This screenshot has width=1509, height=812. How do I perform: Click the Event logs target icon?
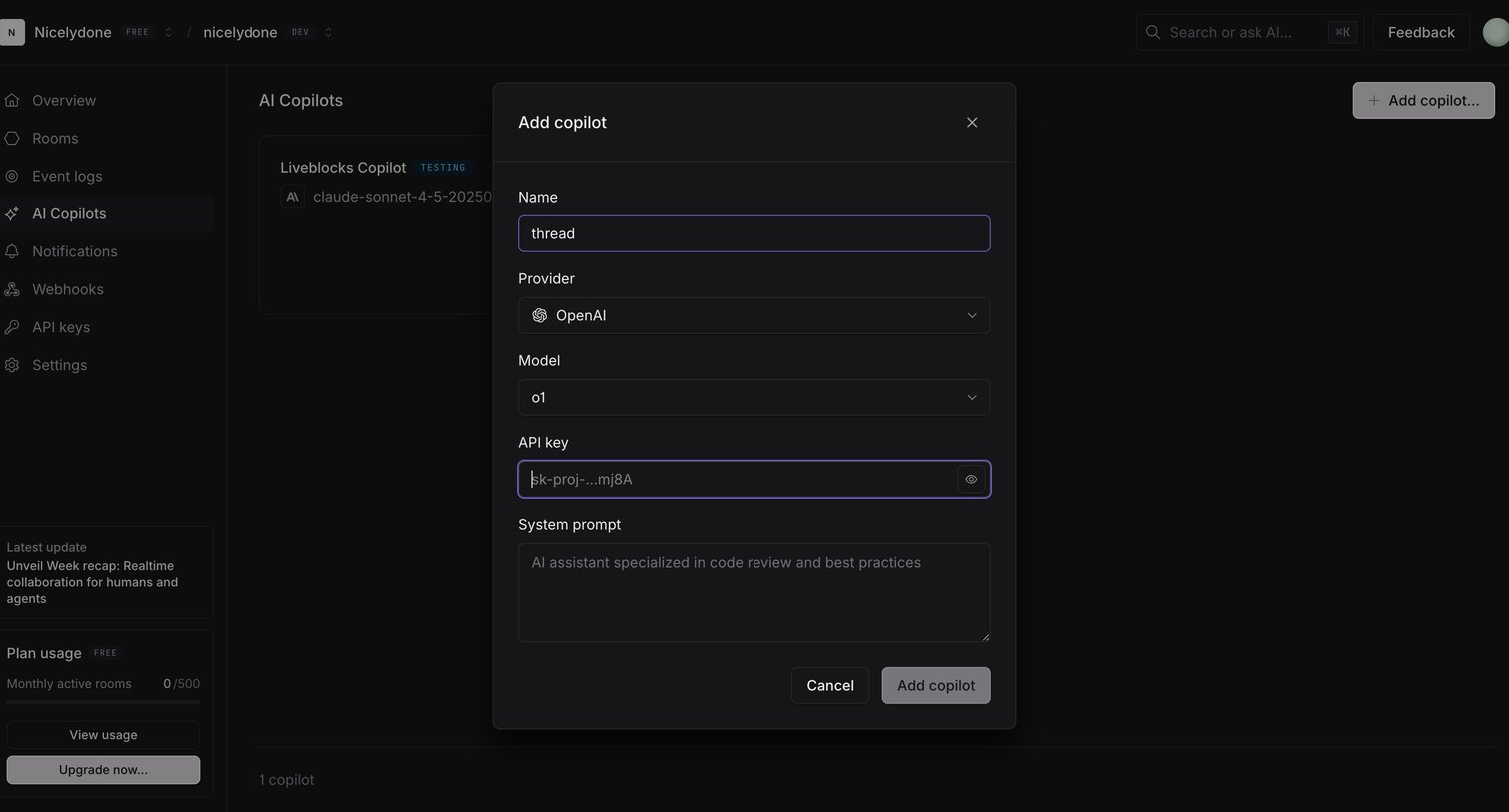click(12, 176)
